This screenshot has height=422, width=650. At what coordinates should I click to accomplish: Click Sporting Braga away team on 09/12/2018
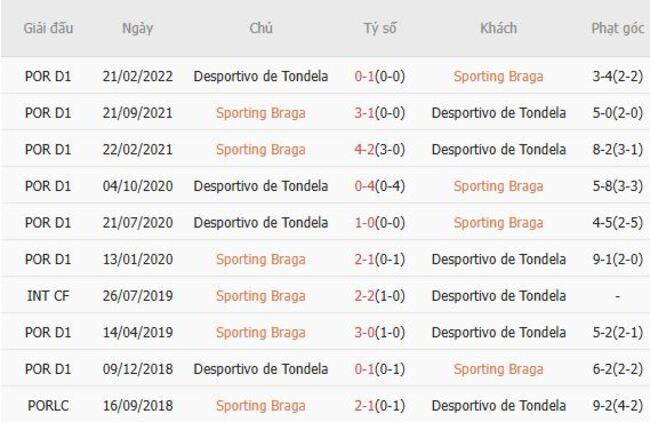tap(498, 369)
